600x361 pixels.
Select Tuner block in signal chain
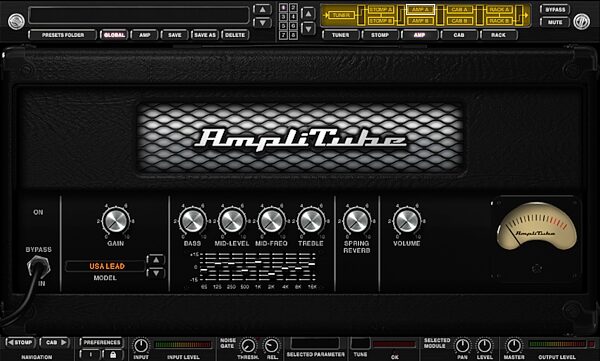pos(341,15)
